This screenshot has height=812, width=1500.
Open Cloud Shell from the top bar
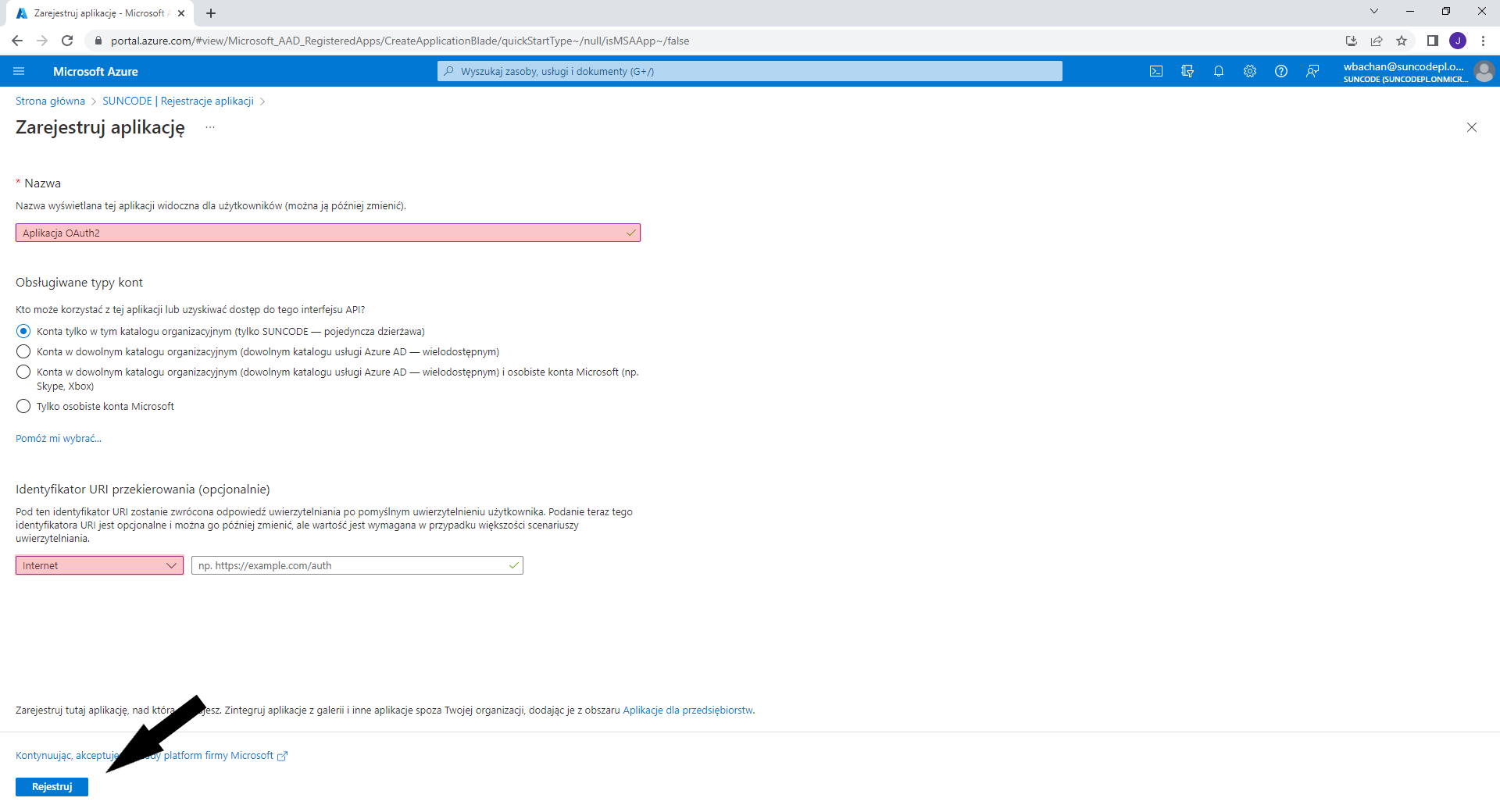(1156, 71)
